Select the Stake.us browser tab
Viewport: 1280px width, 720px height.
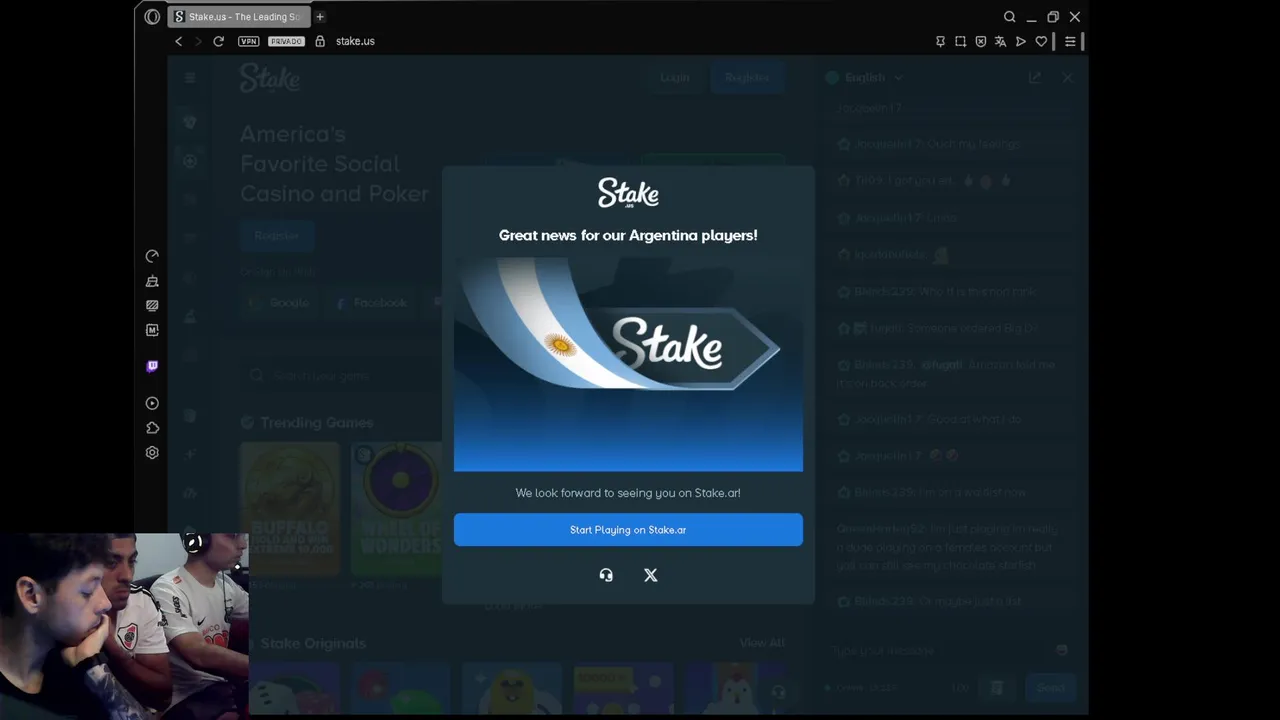pyautogui.click(x=238, y=17)
